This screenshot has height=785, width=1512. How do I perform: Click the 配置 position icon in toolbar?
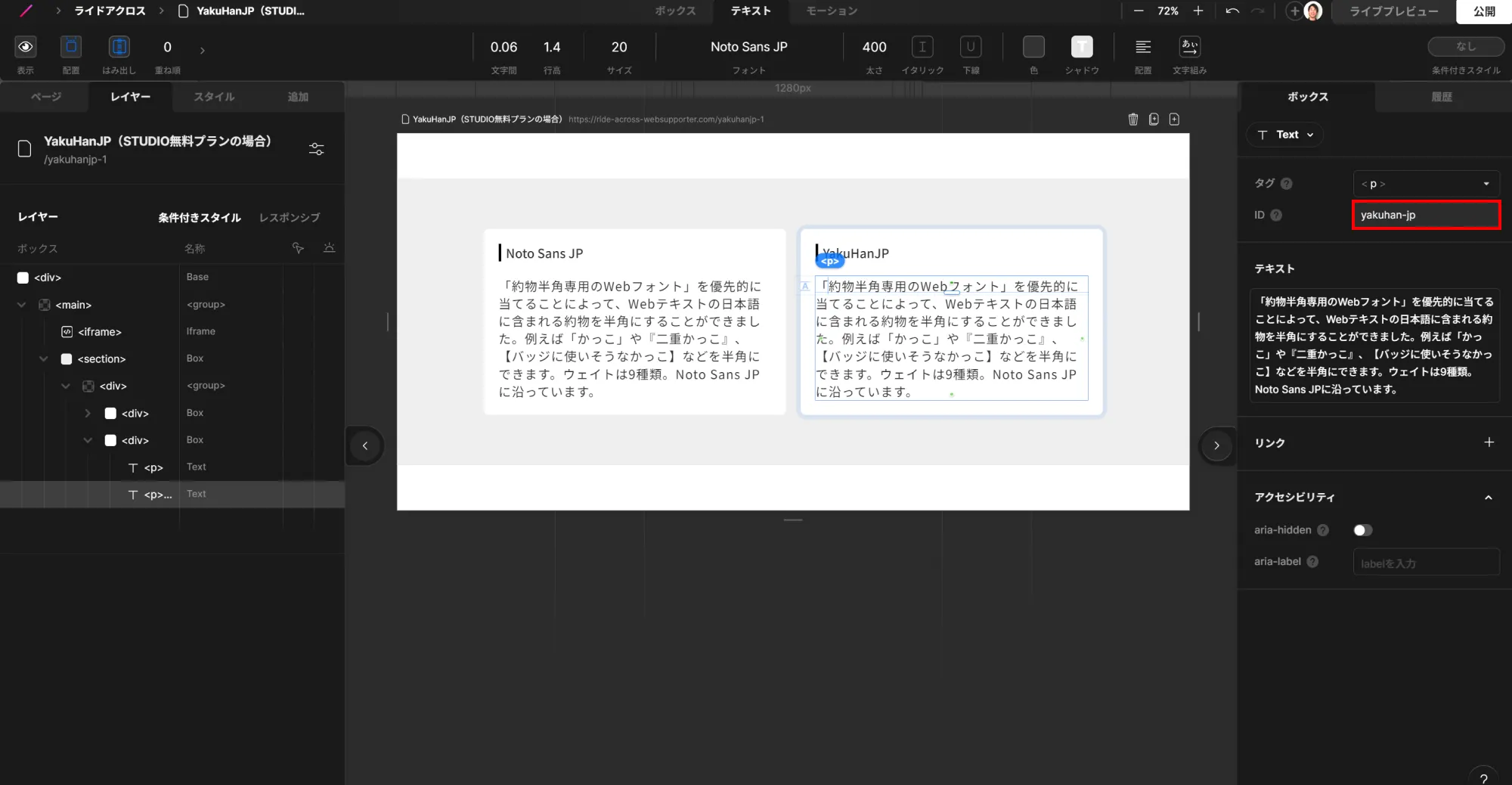point(71,47)
